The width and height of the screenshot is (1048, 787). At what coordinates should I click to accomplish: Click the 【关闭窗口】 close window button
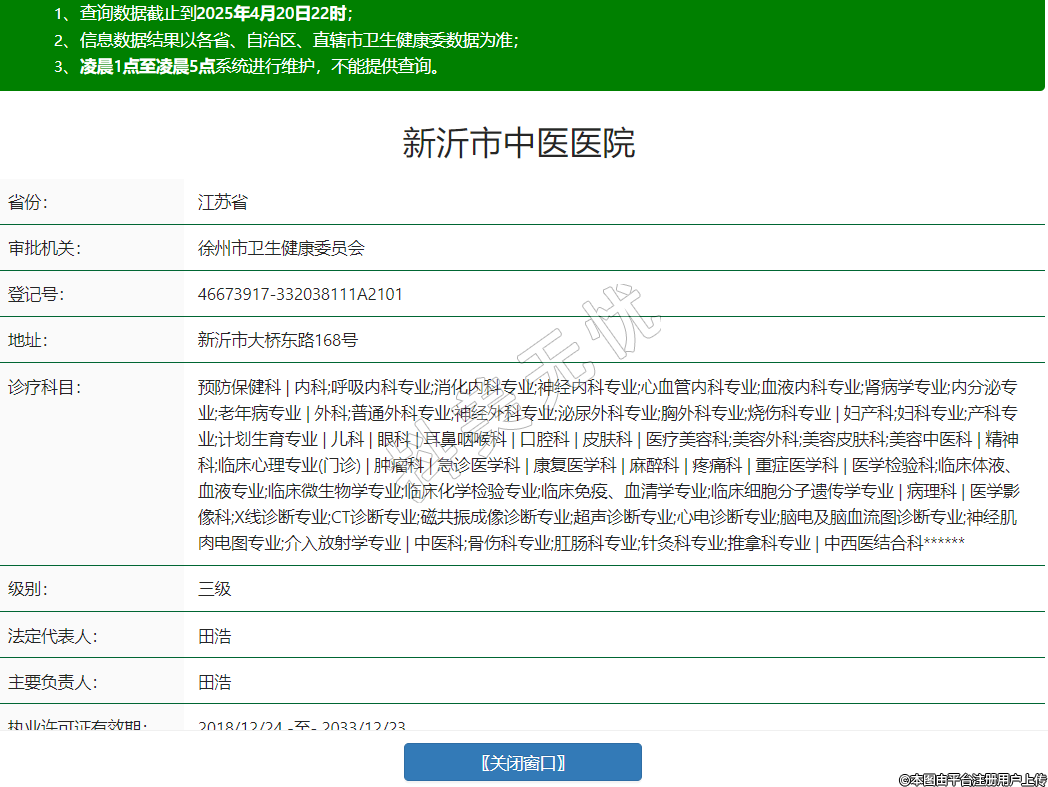pyautogui.click(x=522, y=762)
